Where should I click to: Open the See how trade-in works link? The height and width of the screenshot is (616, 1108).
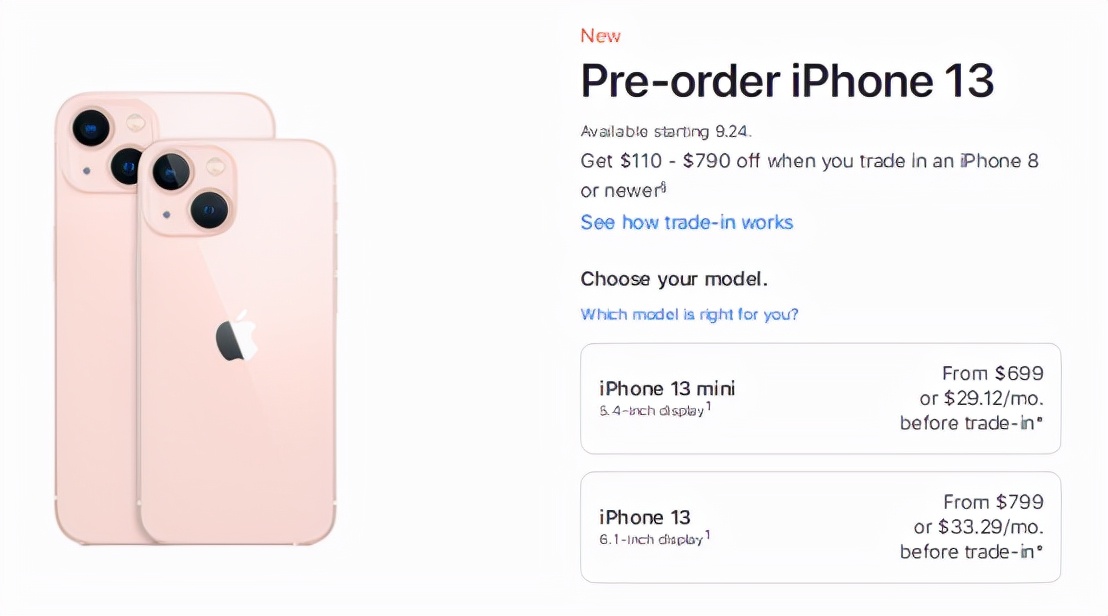pyautogui.click(x=687, y=222)
